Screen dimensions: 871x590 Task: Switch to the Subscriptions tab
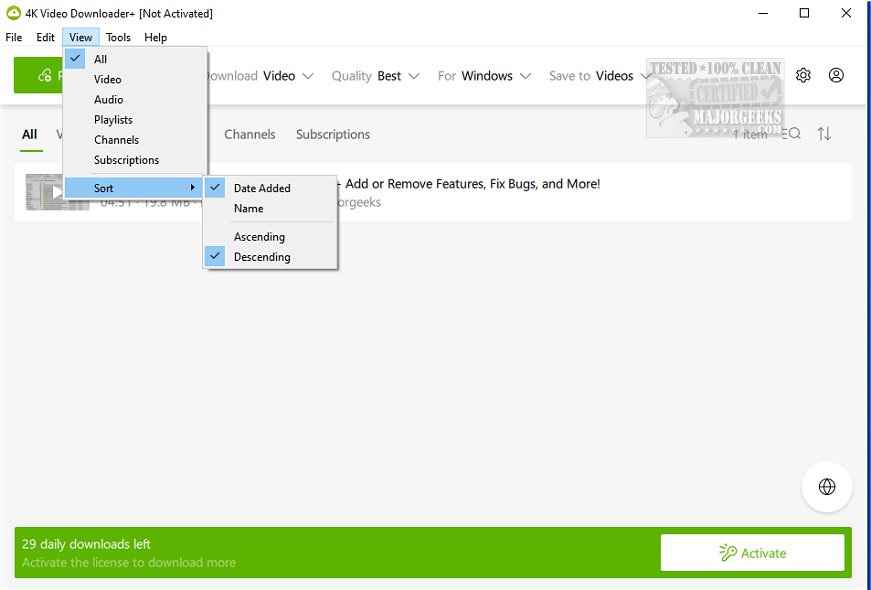pyautogui.click(x=333, y=134)
